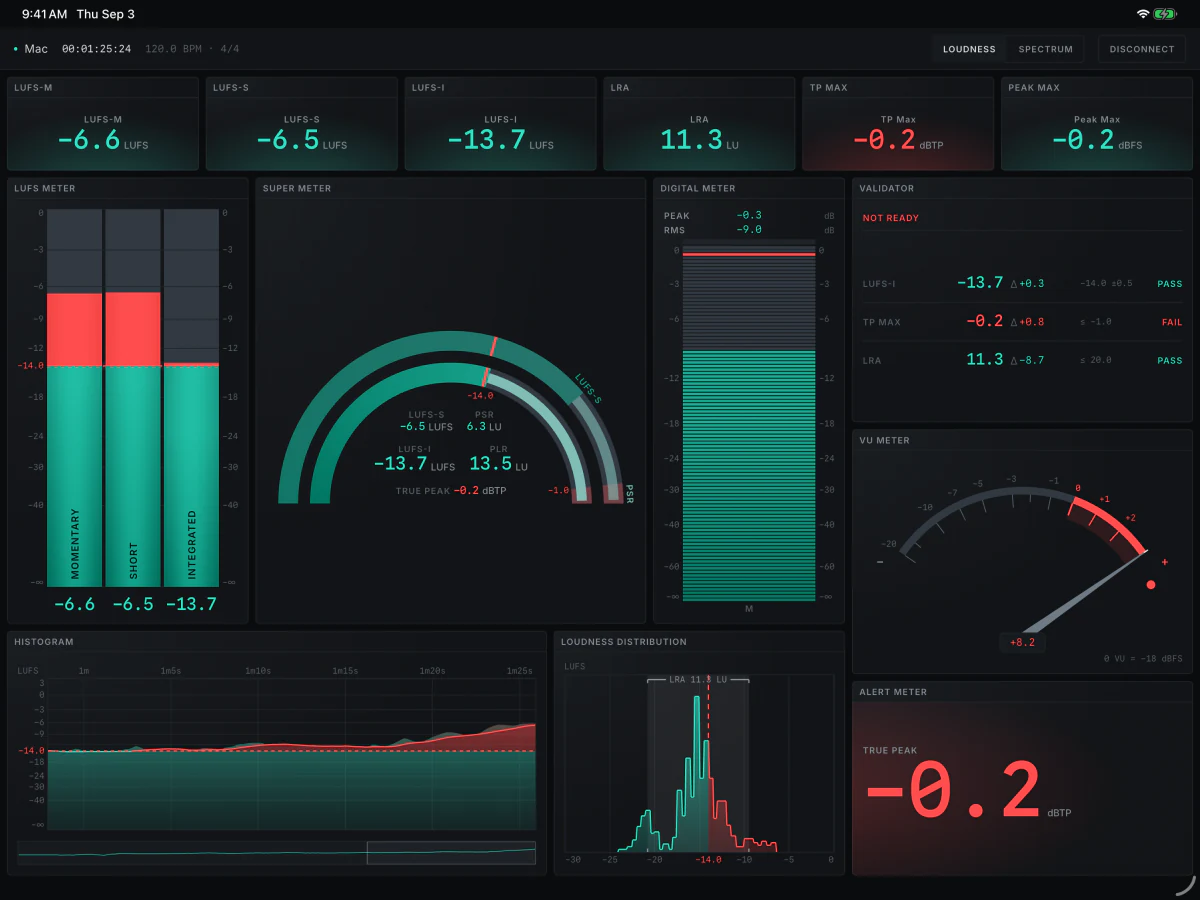
Task: Click the TRUE PEAK -0.2 dBTP line in Super Meter
Action: 452,490
